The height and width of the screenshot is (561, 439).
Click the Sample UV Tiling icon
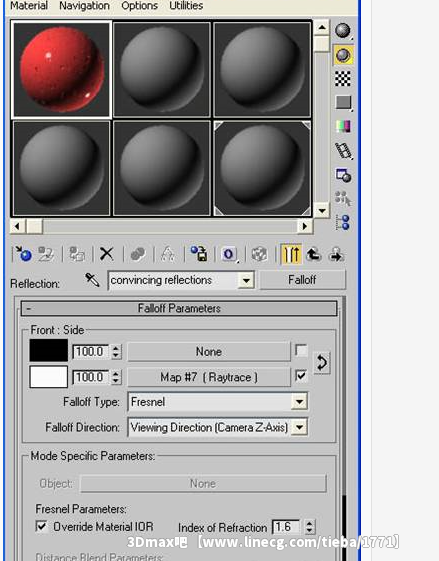pos(343,103)
